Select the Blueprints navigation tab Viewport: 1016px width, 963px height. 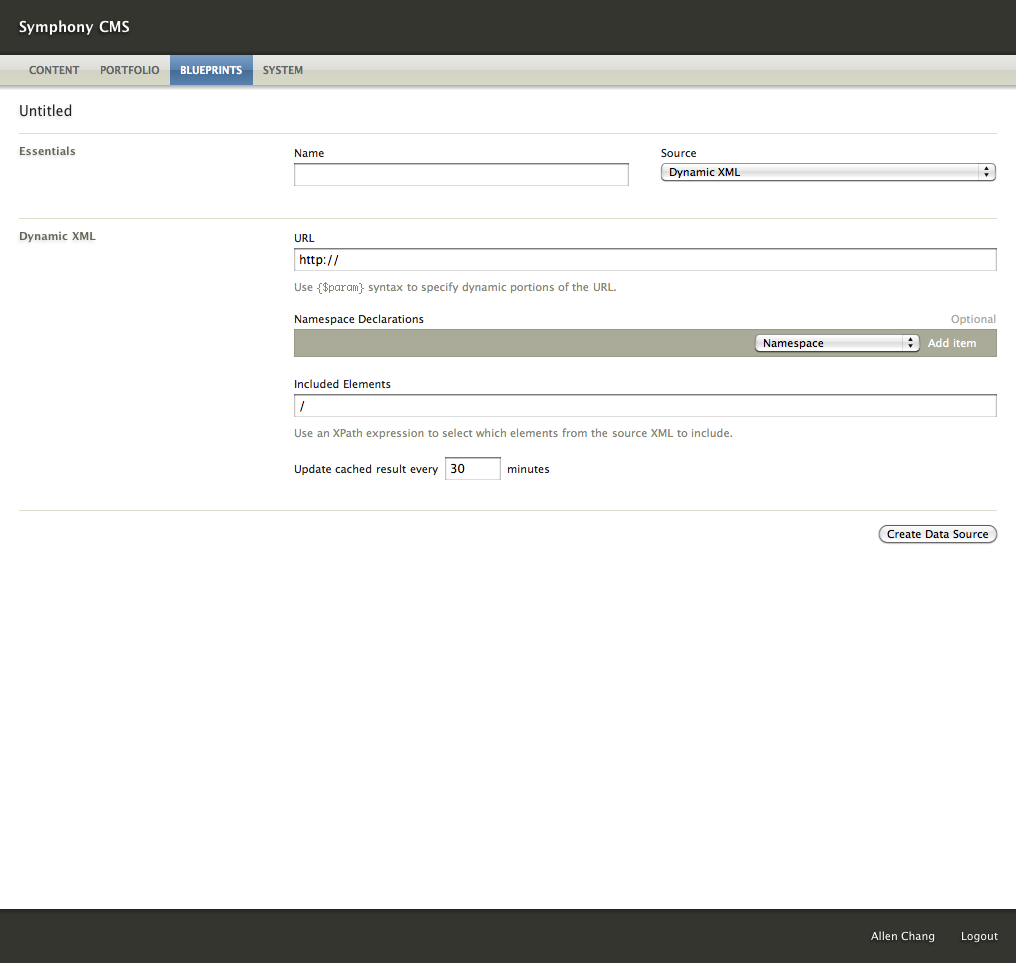tap(211, 71)
